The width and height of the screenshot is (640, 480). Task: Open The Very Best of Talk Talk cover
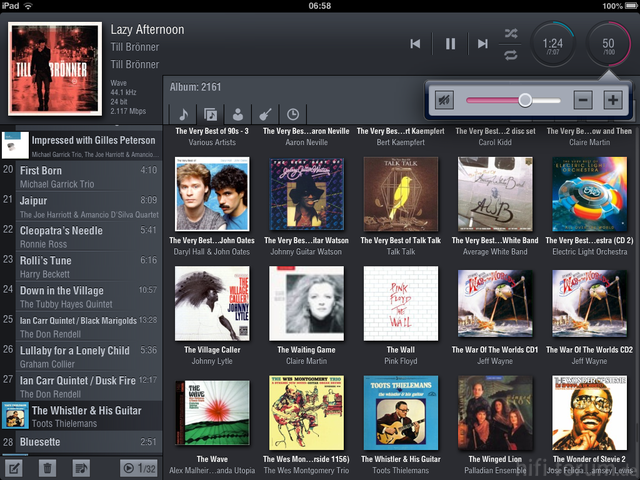(x=401, y=194)
